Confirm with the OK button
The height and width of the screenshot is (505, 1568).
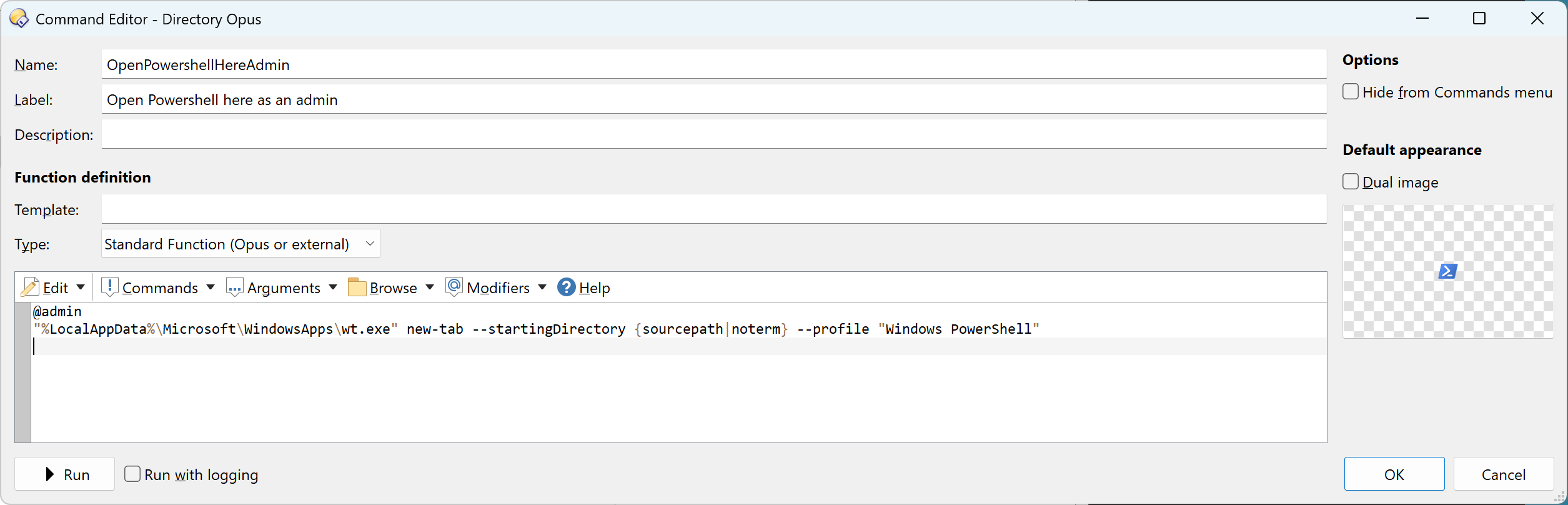[1394, 474]
